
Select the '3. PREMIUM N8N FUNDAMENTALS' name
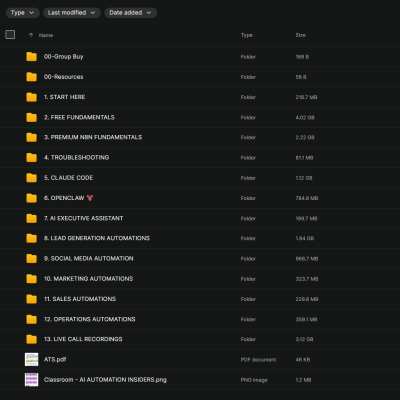pyautogui.click(x=93, y=137)
